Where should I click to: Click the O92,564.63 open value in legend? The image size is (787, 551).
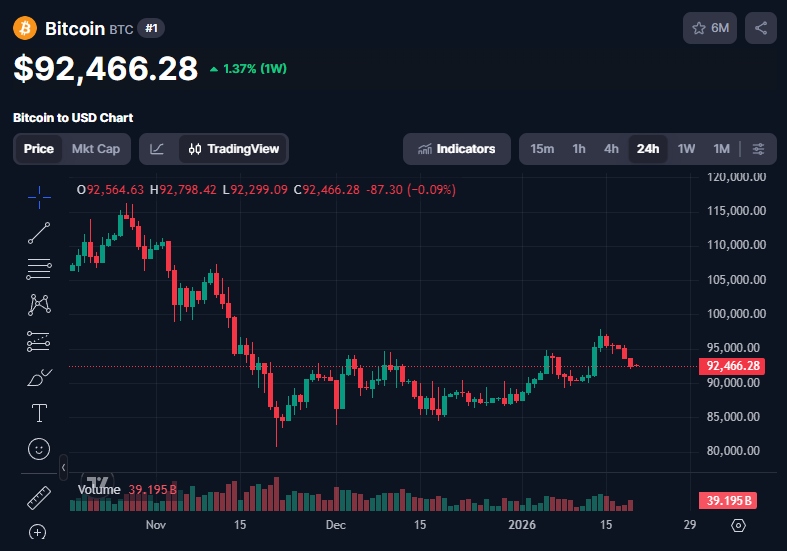click(110, 190)
